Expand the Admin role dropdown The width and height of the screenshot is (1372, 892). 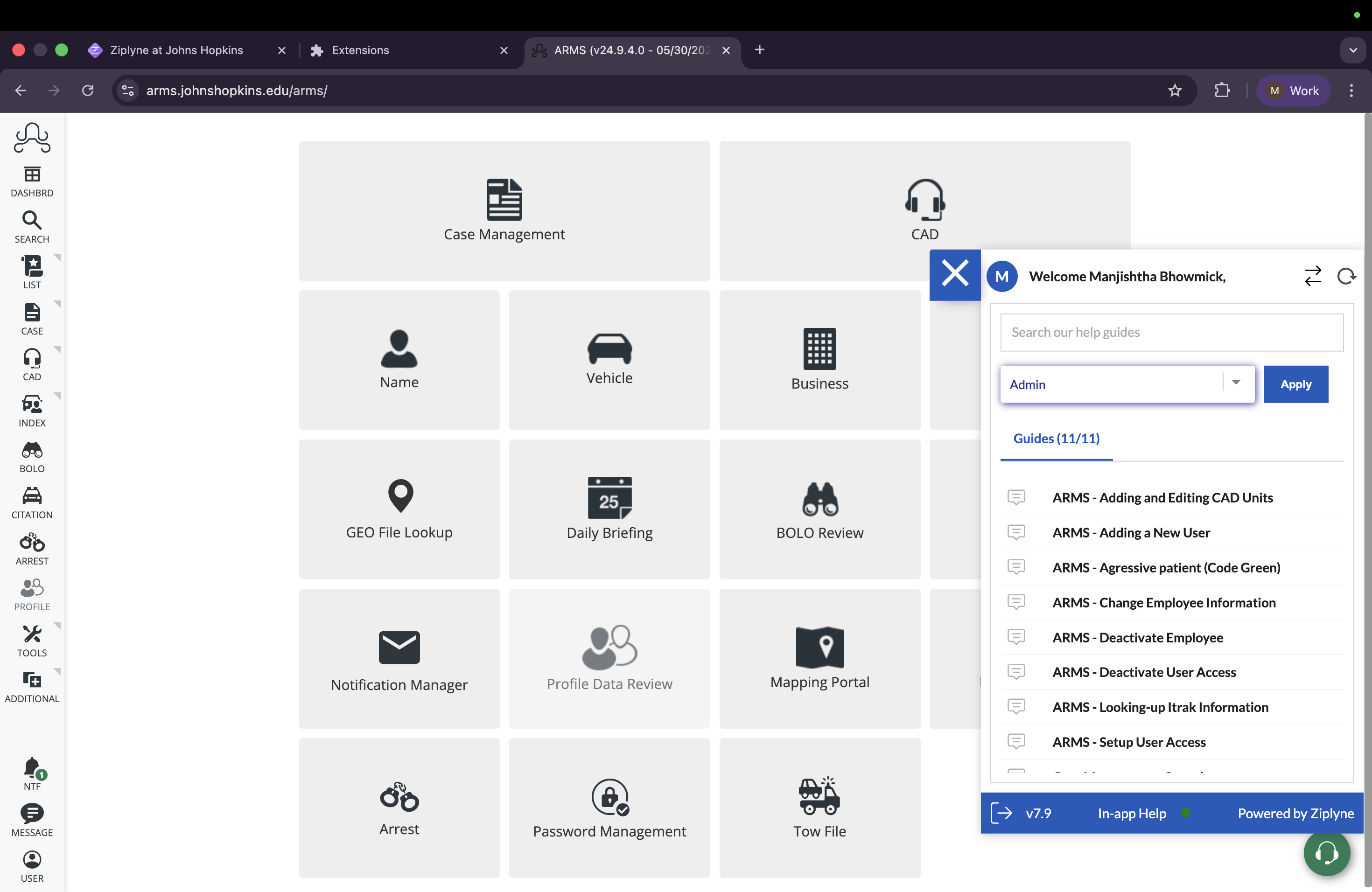point(1235,383)
